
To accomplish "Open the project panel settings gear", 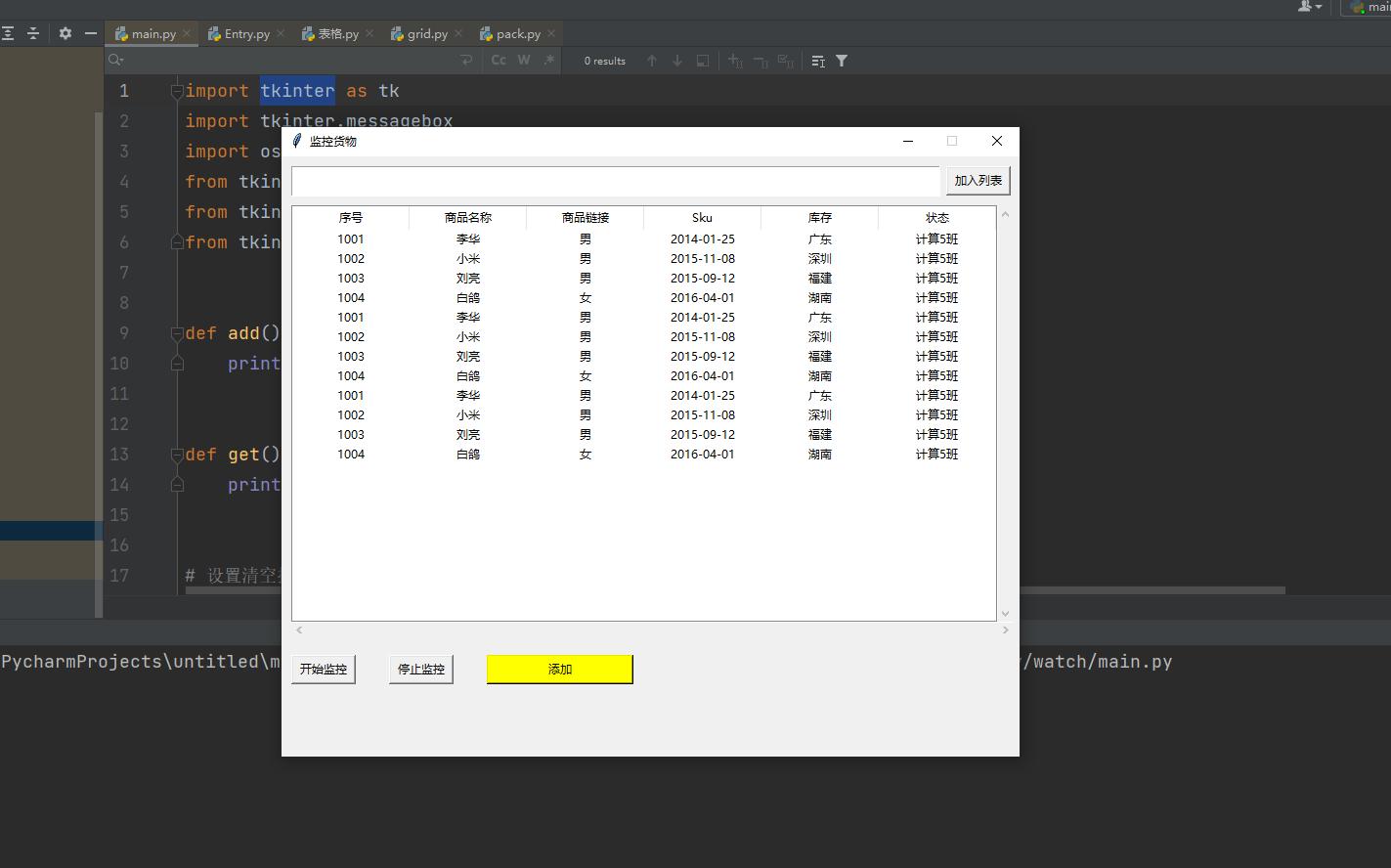I will coord(65,33).
